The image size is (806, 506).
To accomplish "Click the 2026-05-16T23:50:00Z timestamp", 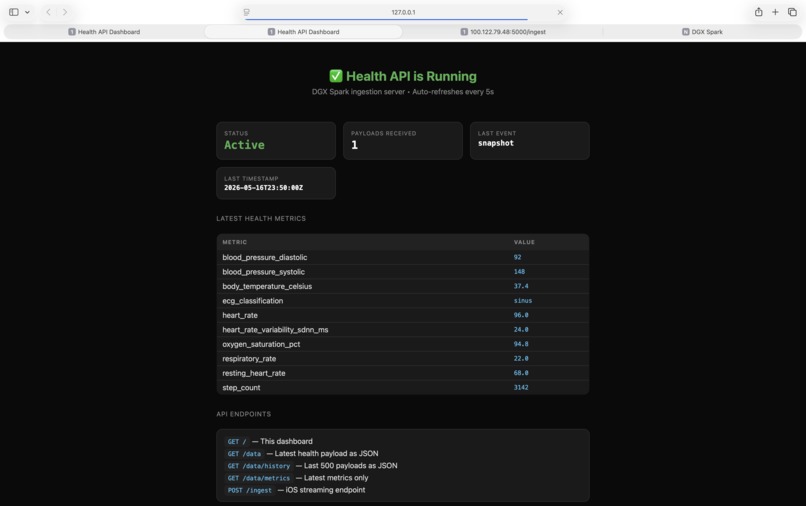I will coord(263,188).
